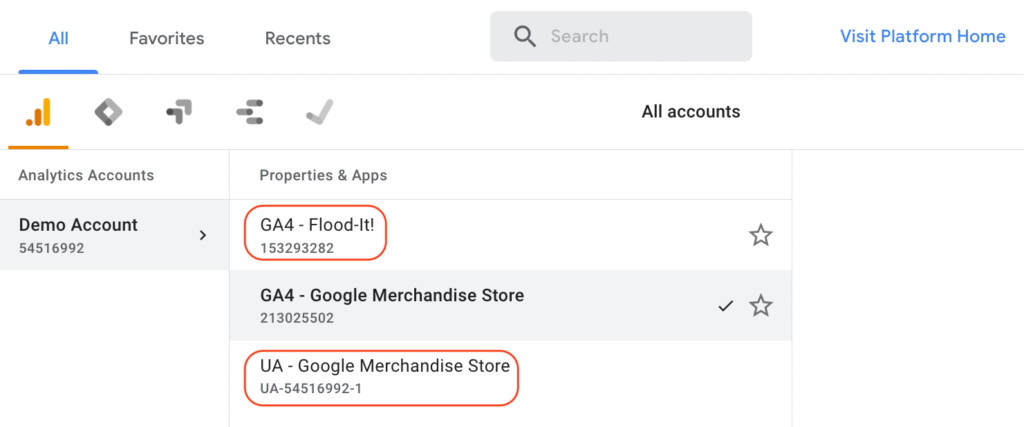This screenshot has height=427, width=1024.
Task: Switch to the Recents tab
Action: tap(297, 38)
